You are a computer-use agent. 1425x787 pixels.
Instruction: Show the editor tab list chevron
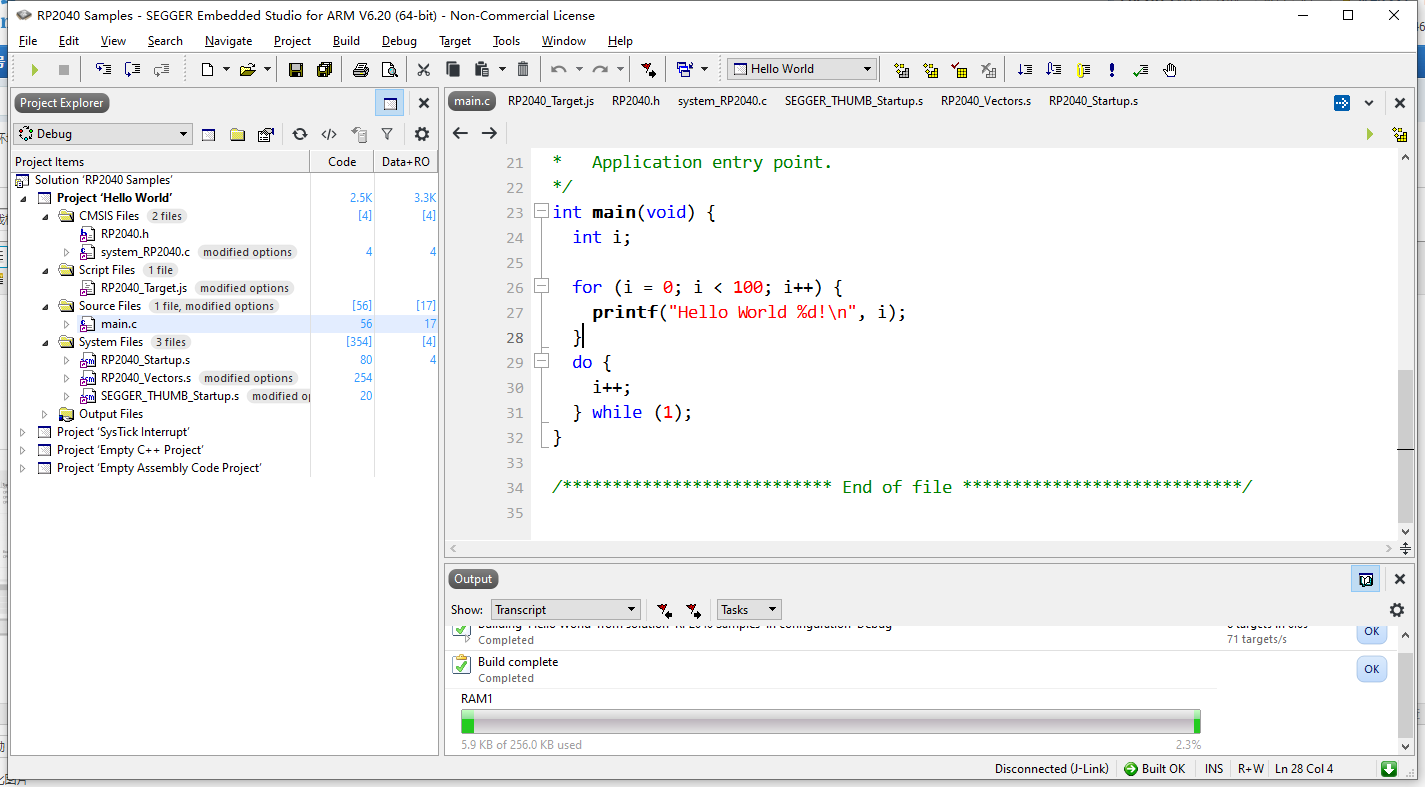[1370, 103]
